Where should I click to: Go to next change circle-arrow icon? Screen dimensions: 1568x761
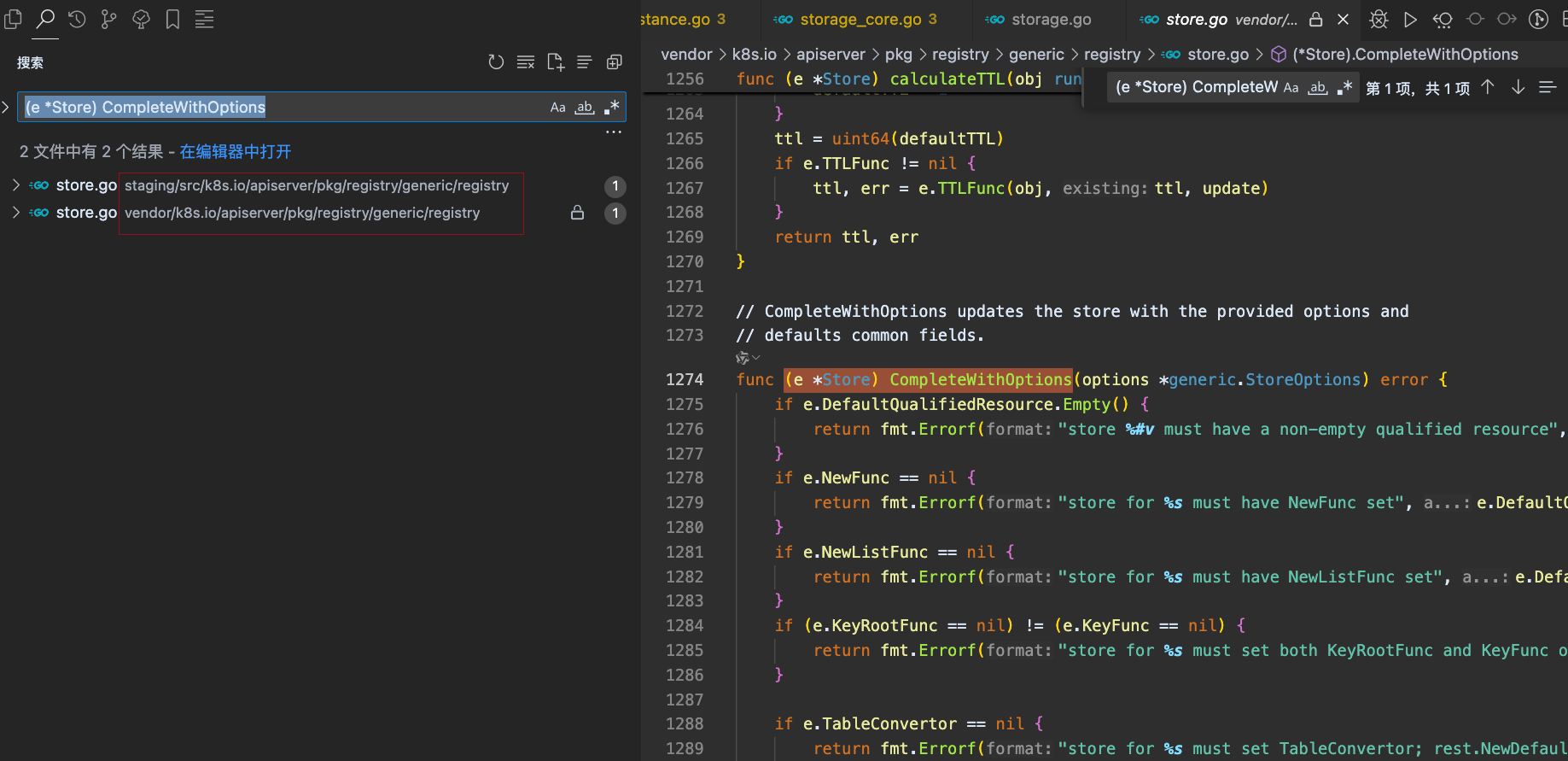point(1507,19)
